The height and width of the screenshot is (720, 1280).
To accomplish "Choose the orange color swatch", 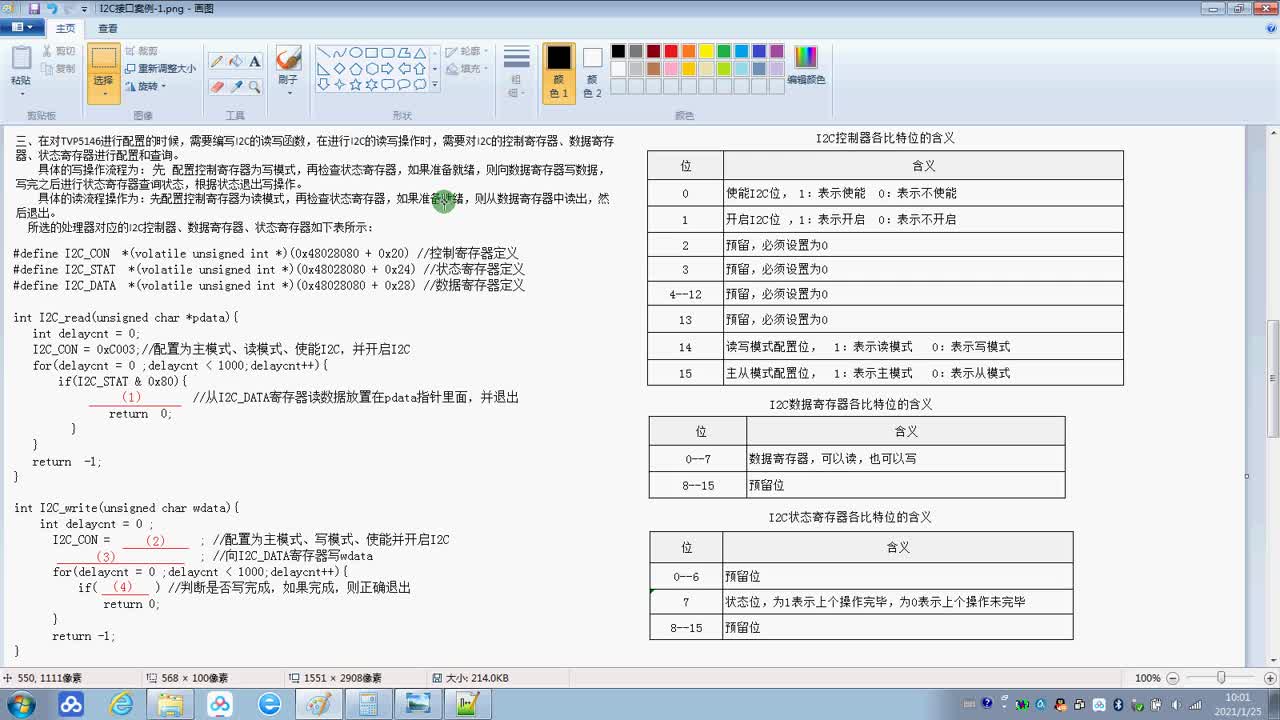I will tap(689, 51).
